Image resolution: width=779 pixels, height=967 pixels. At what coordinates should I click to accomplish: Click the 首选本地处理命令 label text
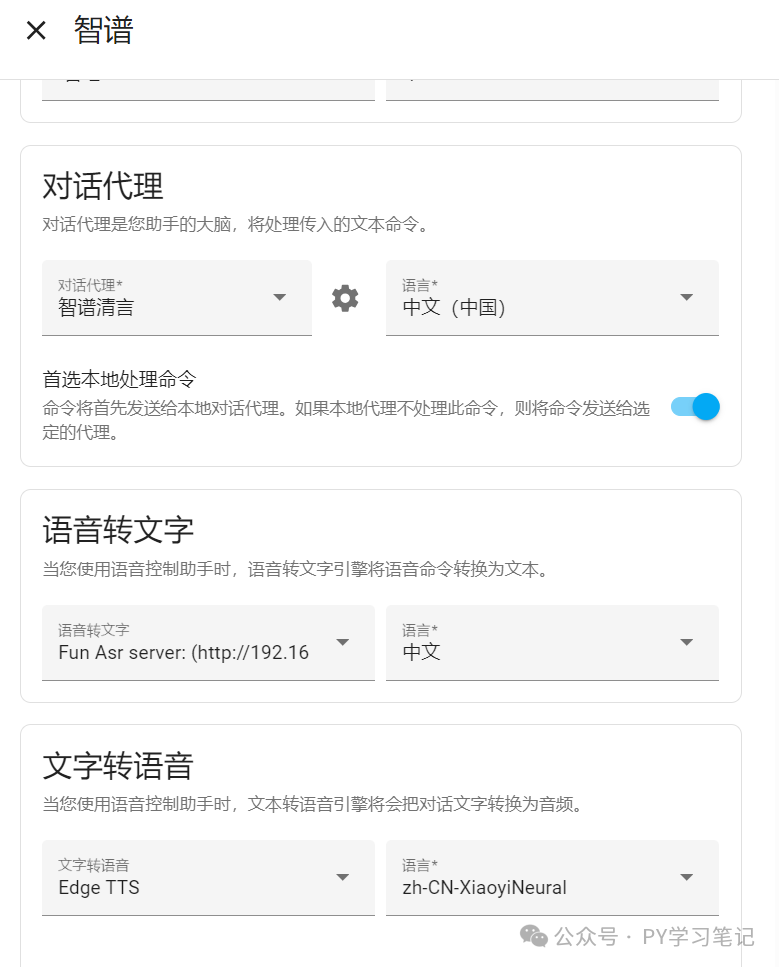tap(119, 379)
